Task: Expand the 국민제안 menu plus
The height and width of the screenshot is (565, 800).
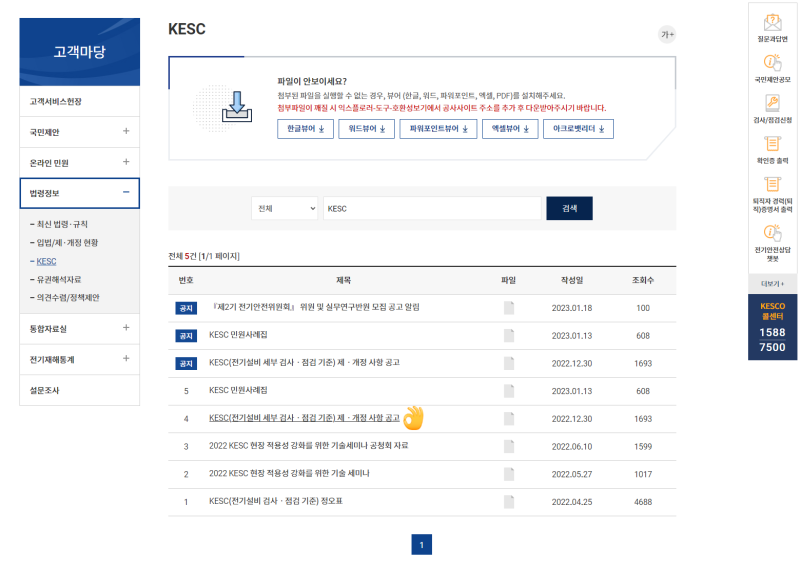Action: [x=126, y=131]
